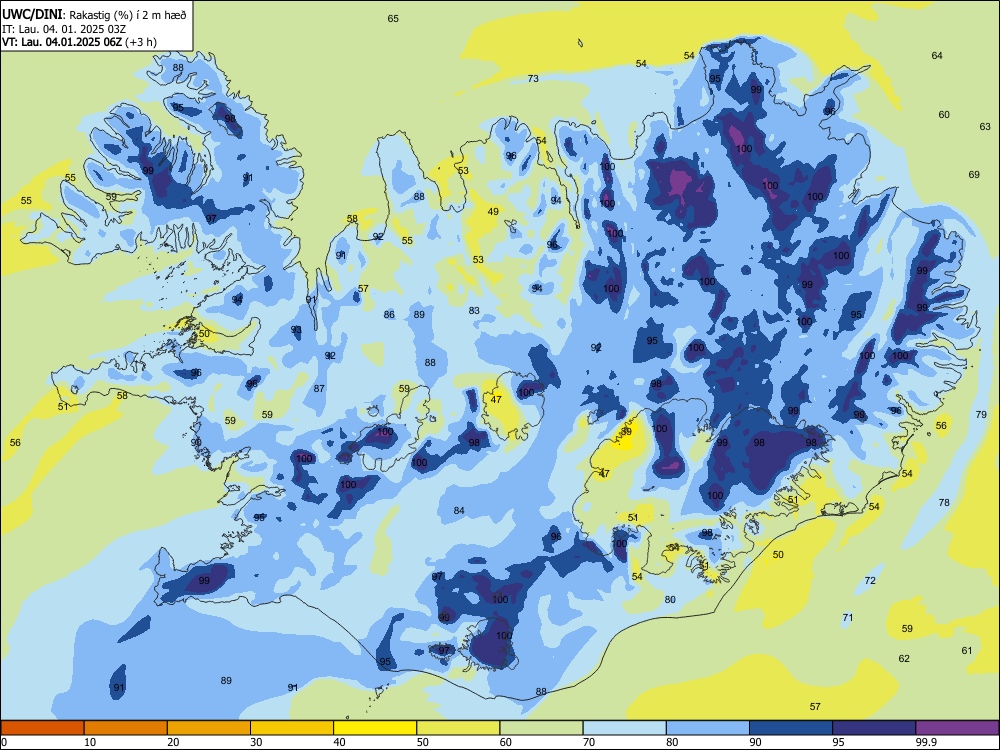Viewport: 1000px width, 750px height.
Task: Click the '99.9' legend scale label
Action: (x=925, y=742)
